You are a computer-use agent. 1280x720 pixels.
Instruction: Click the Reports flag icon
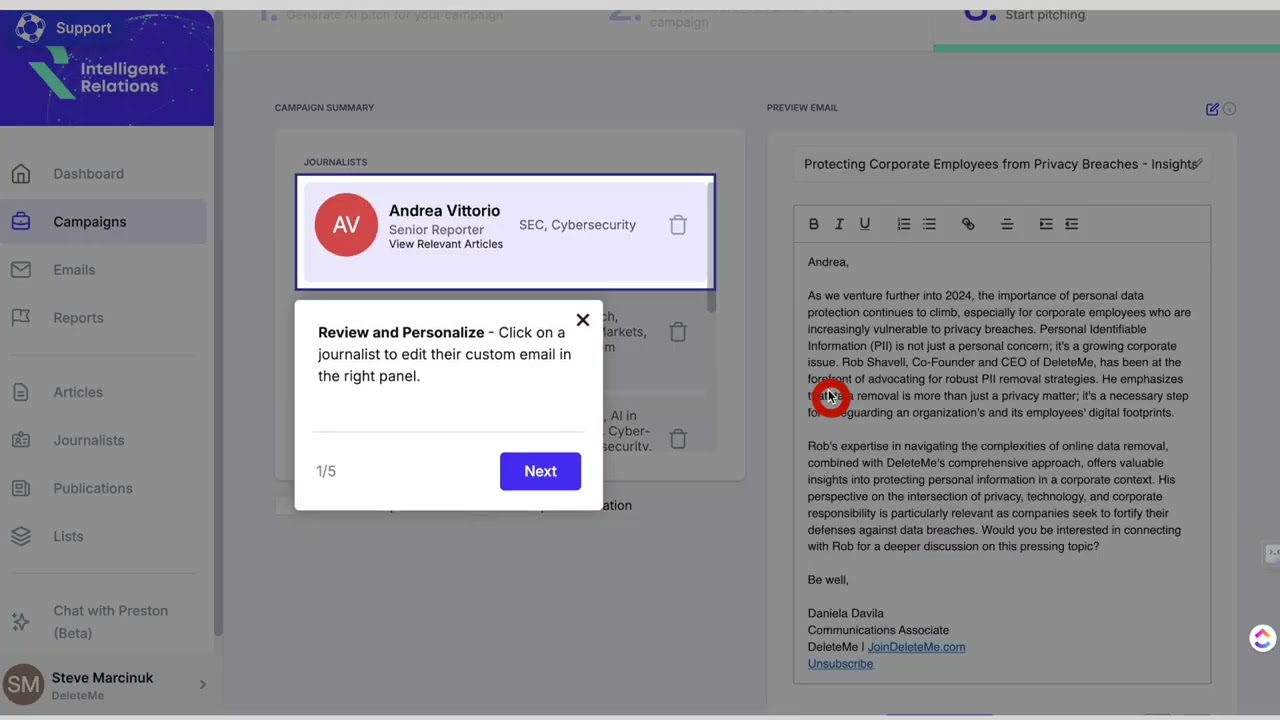(x=21, y=318)
